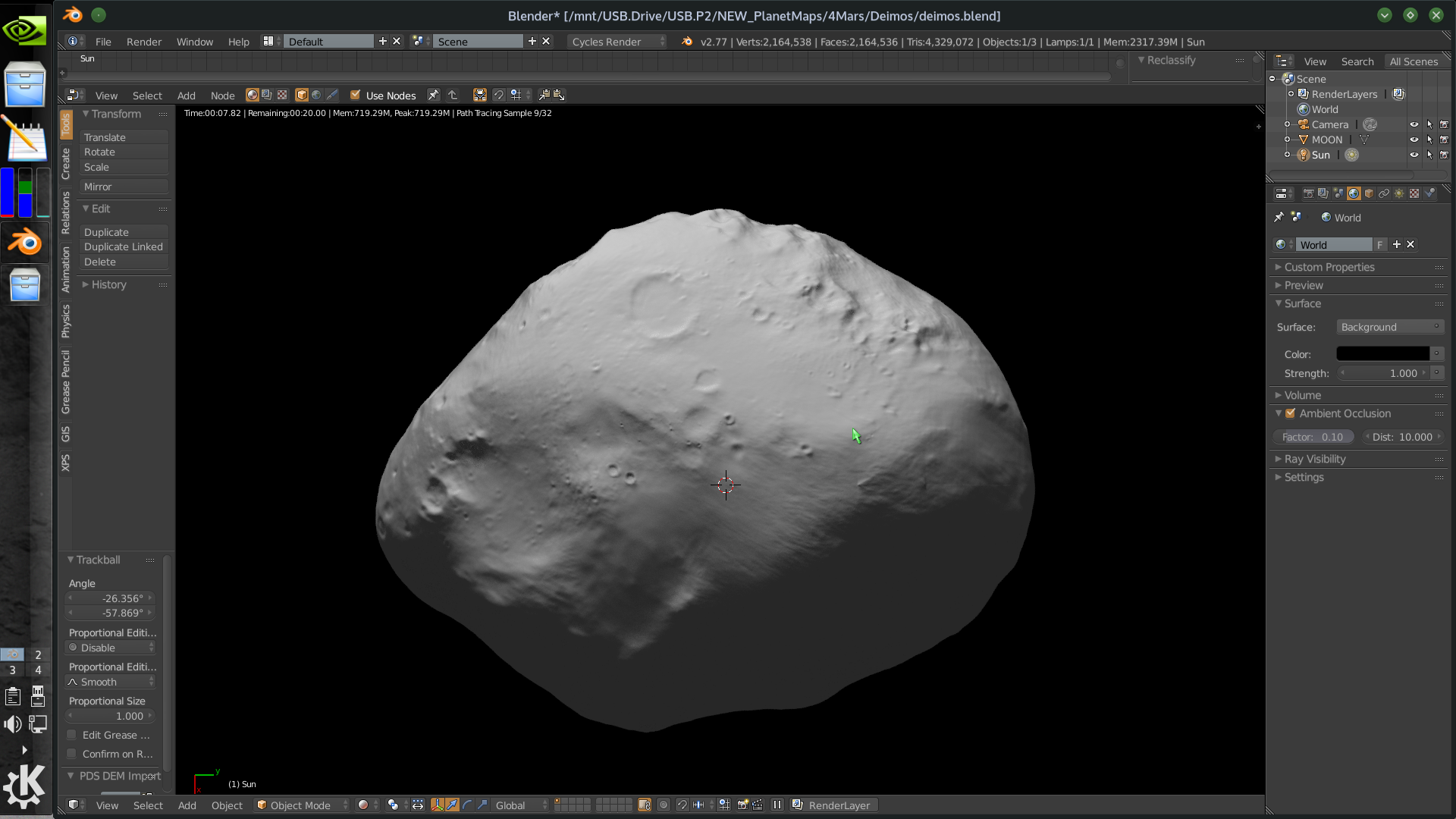Hide MOON object with its eye icon
This screenshot has width=1456, height=819.
(1414, 140)
